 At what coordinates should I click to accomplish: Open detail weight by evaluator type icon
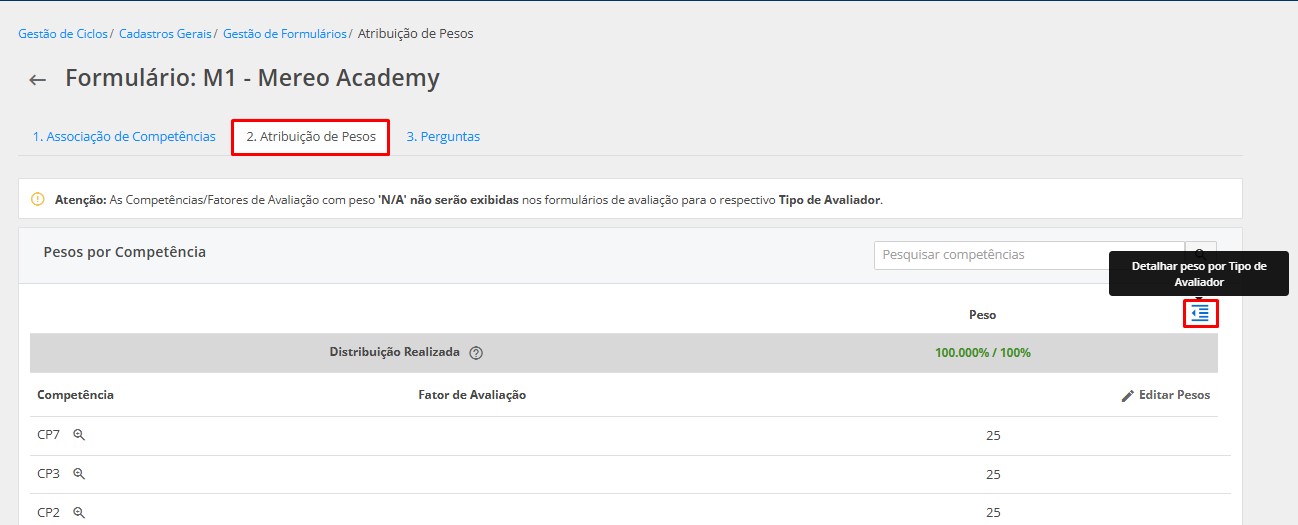click(x=1200, y=314)
